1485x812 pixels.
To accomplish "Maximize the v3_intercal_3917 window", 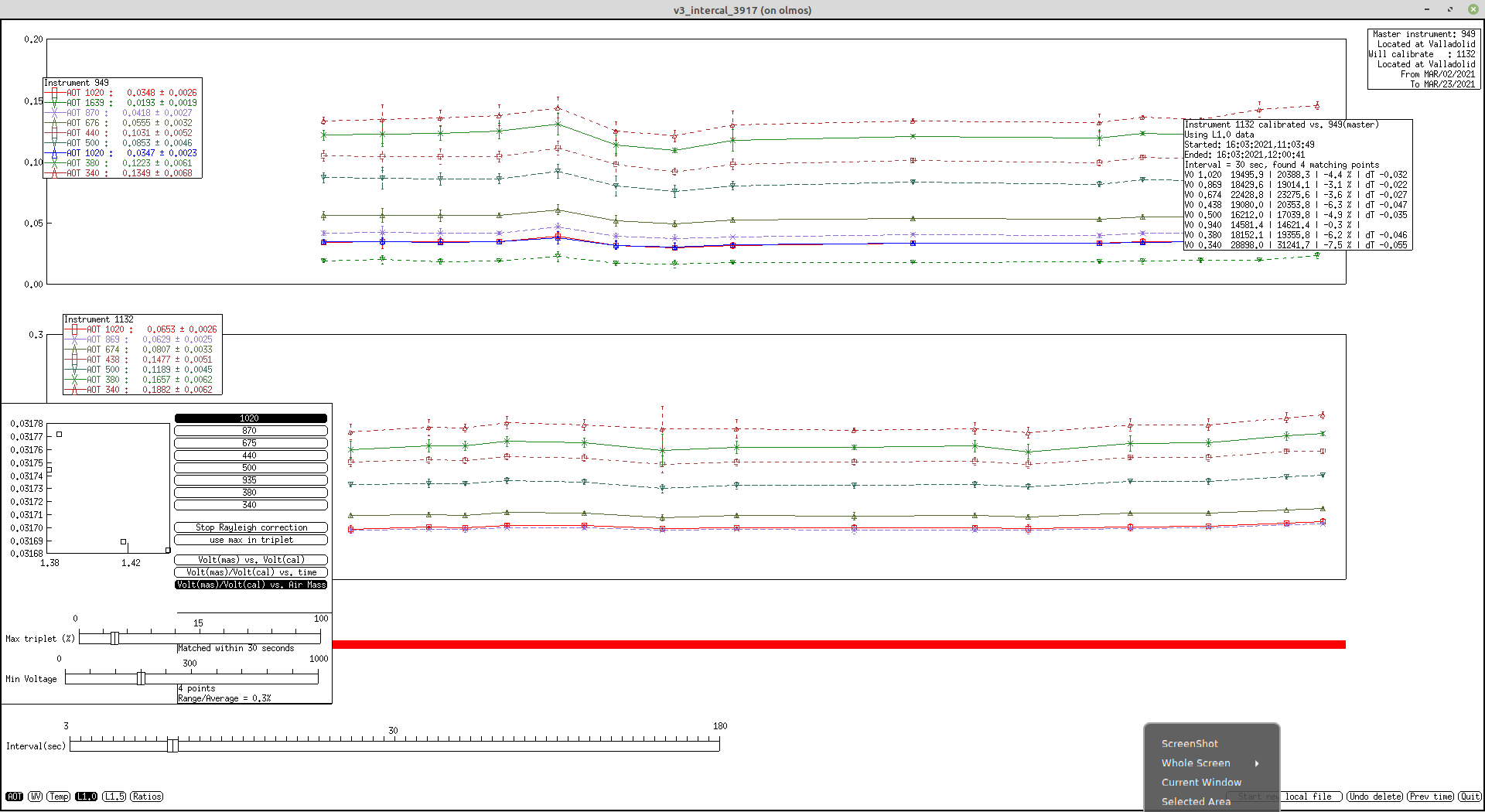I will [1450, 9].
